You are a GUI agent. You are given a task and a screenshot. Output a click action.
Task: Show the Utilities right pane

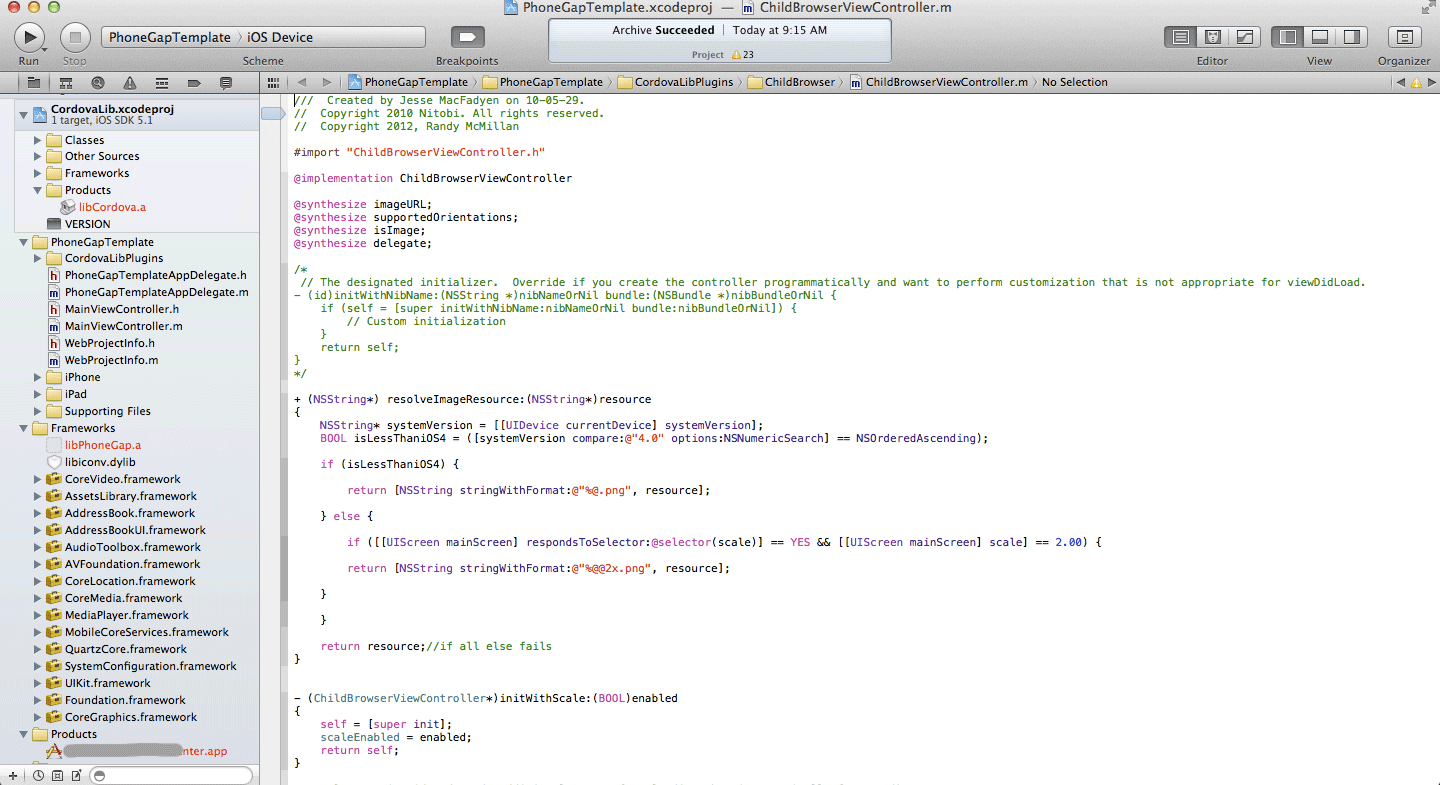click(1350, 38)
